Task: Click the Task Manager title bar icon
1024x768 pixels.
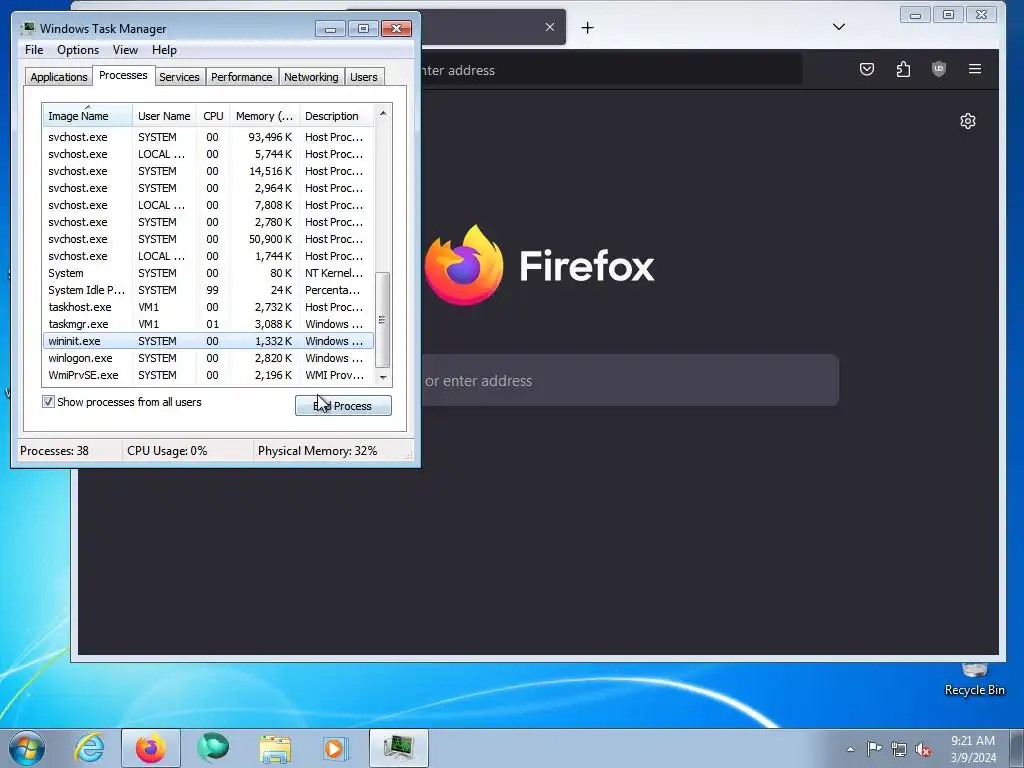Action: [x=27, y=28]
